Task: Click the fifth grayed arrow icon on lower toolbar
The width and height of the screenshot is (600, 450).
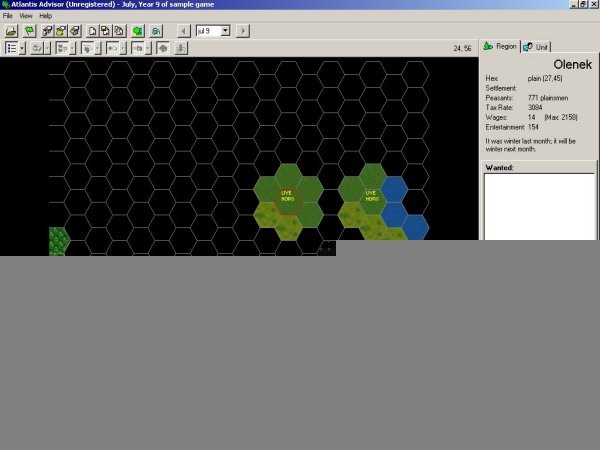Action: point(113,48)
